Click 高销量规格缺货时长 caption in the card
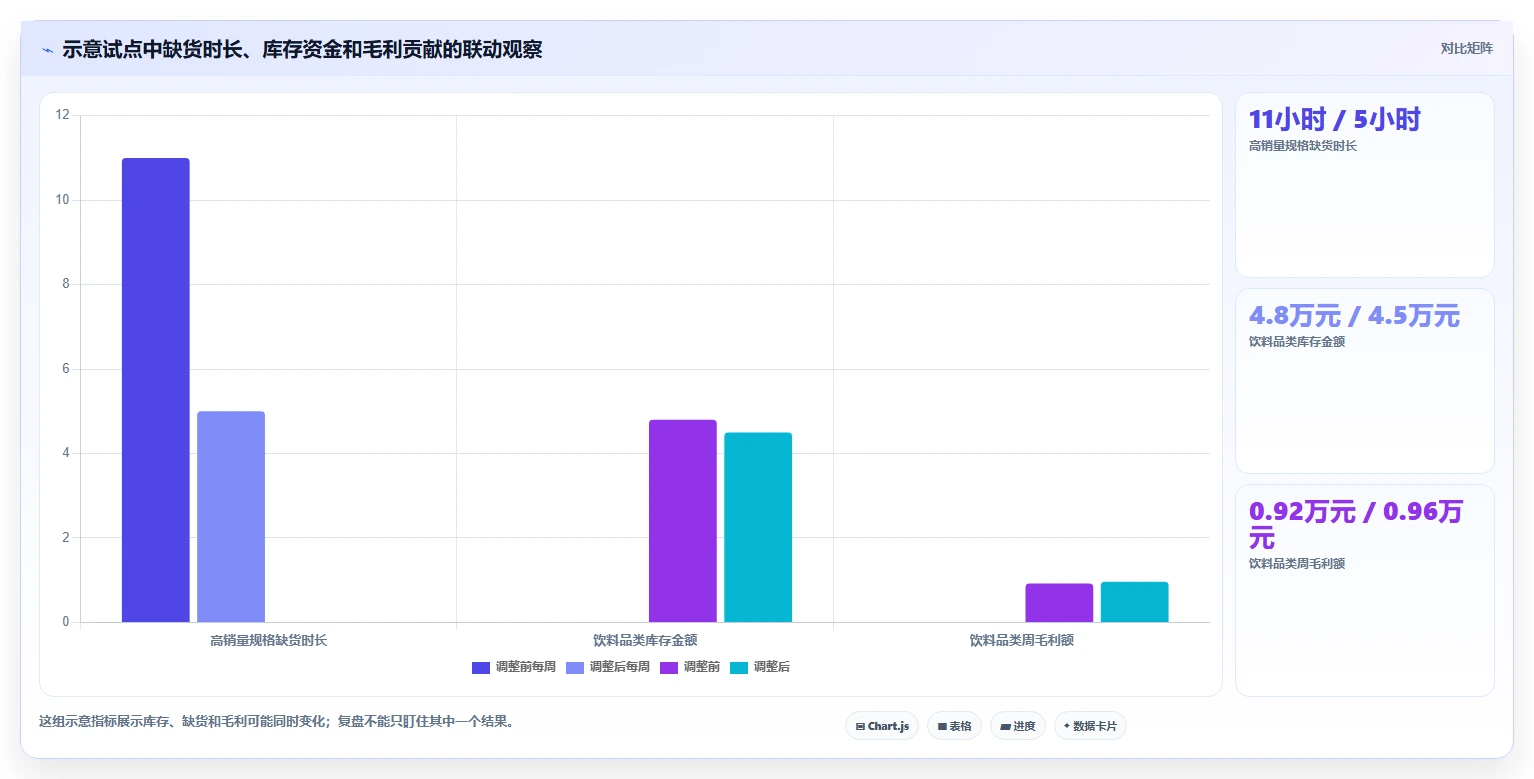Image resolution: width=1534 pixels, height=779 pixels. point(1303,146)
